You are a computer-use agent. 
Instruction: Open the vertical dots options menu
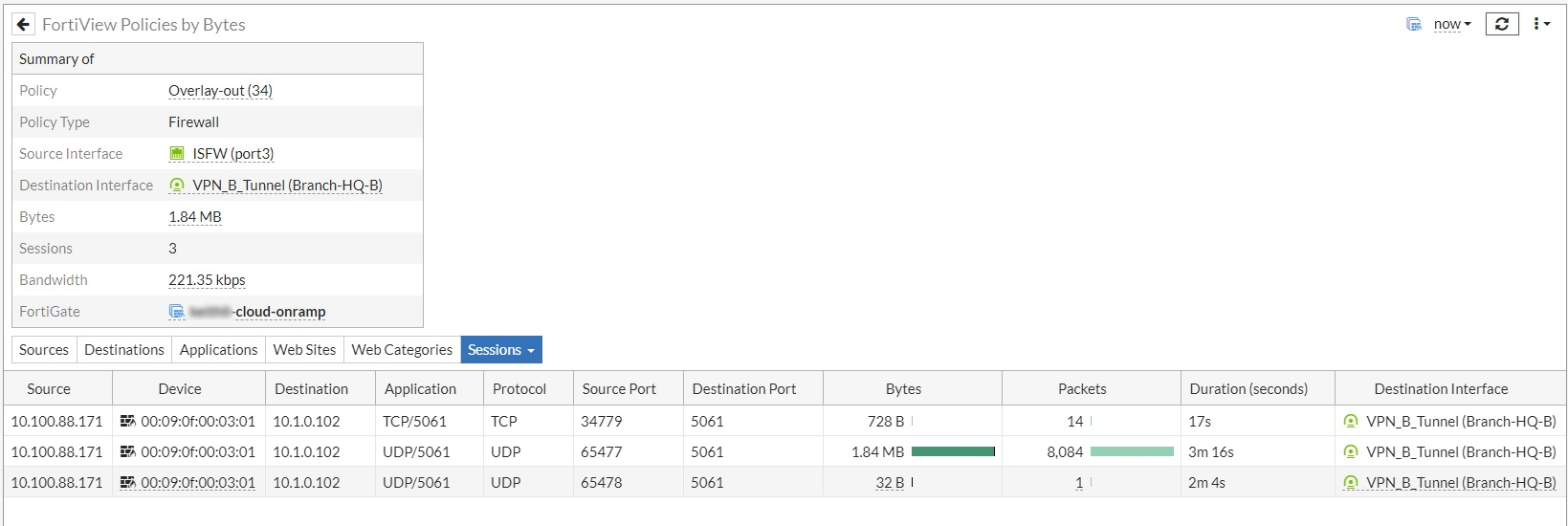point(1540,24)
